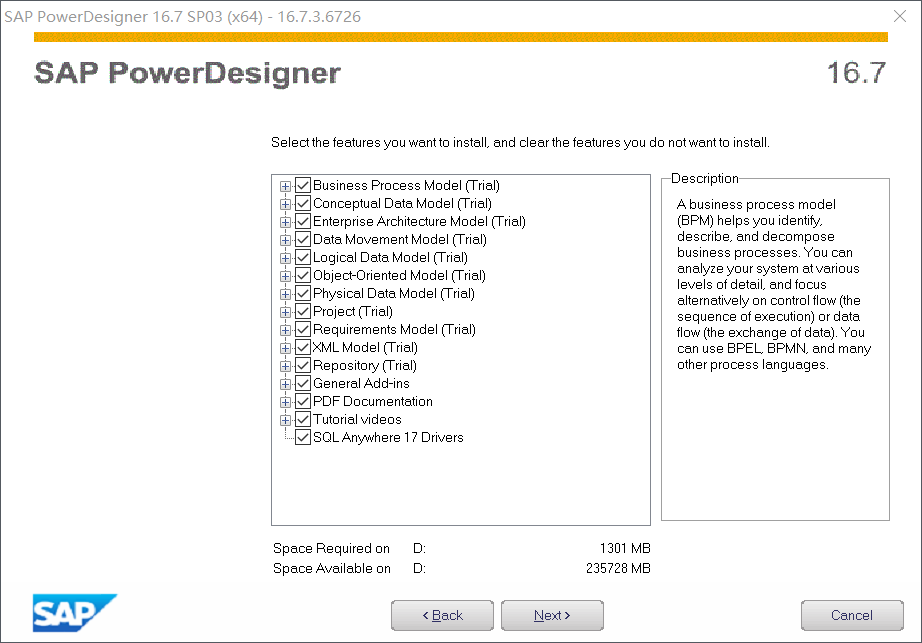Click the 235728 MB space available value
This screenshot has width=922, height=643.
pyautogui.click(x=618, y=568)
